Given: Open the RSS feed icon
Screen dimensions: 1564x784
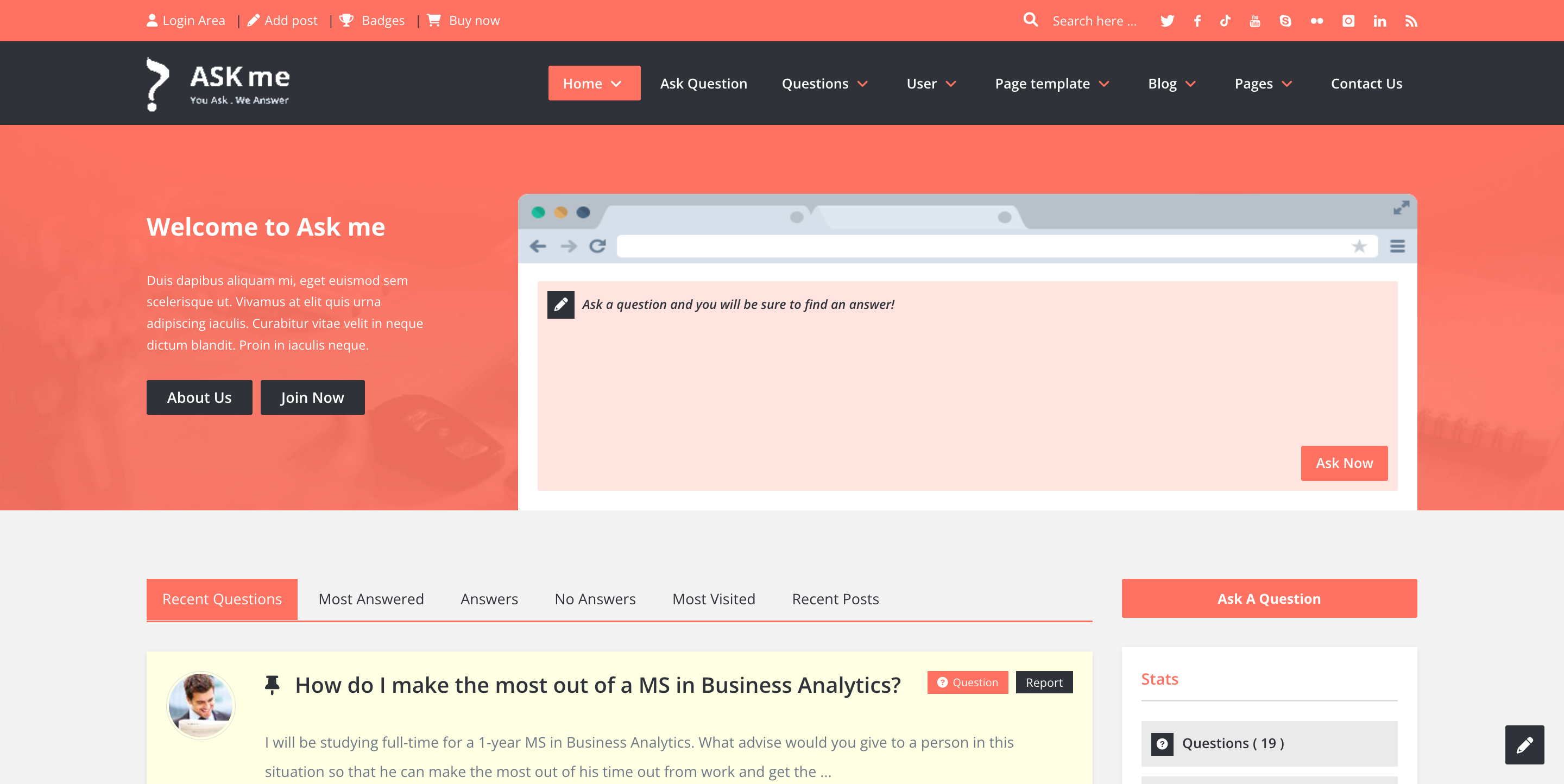Looking at the screenshot, I should point(1411,20).
